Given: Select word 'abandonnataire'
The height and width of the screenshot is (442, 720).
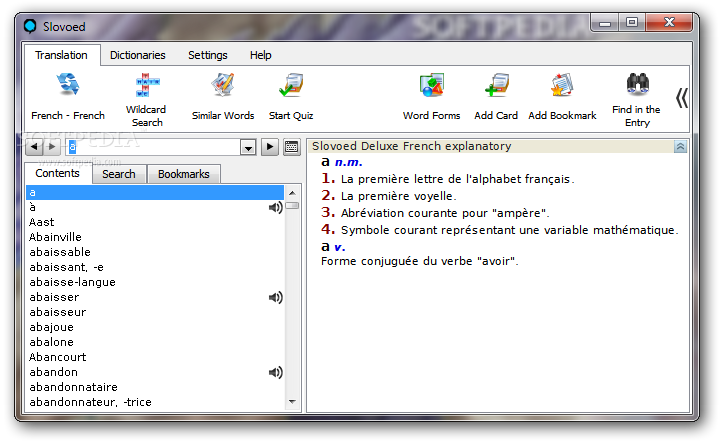Looking at the screenshot, I should point(73,387).
